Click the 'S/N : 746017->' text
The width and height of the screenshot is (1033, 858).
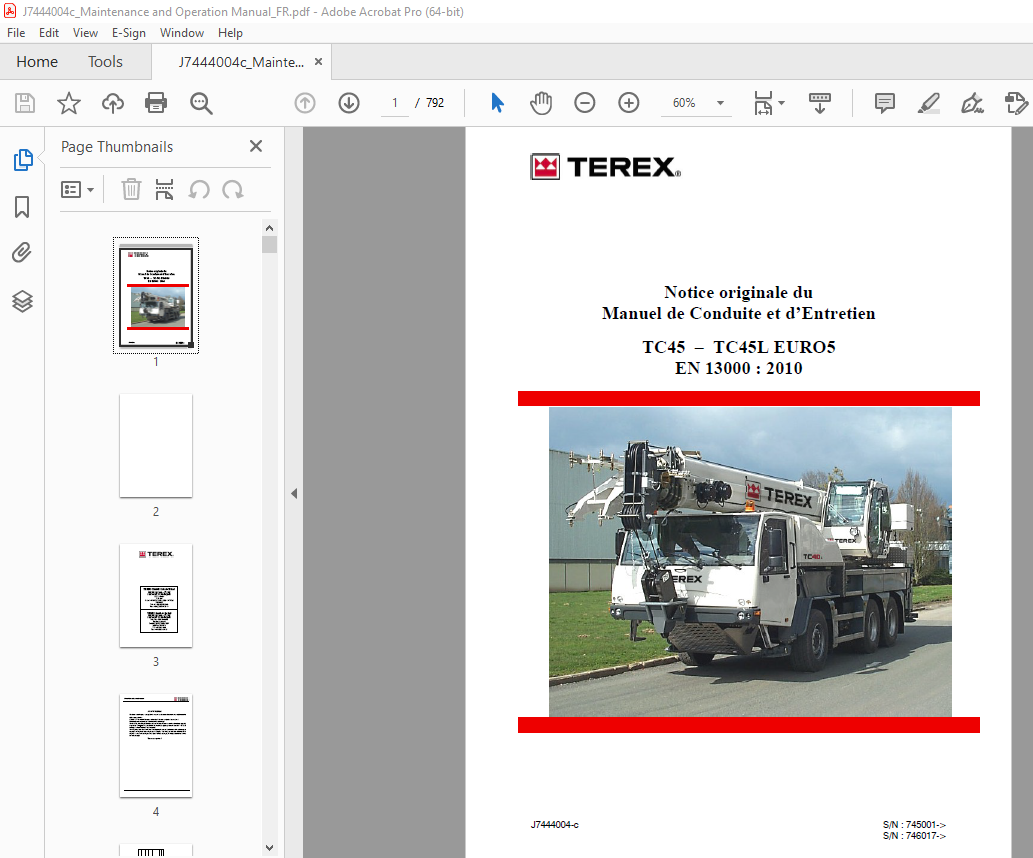point(914,836)
